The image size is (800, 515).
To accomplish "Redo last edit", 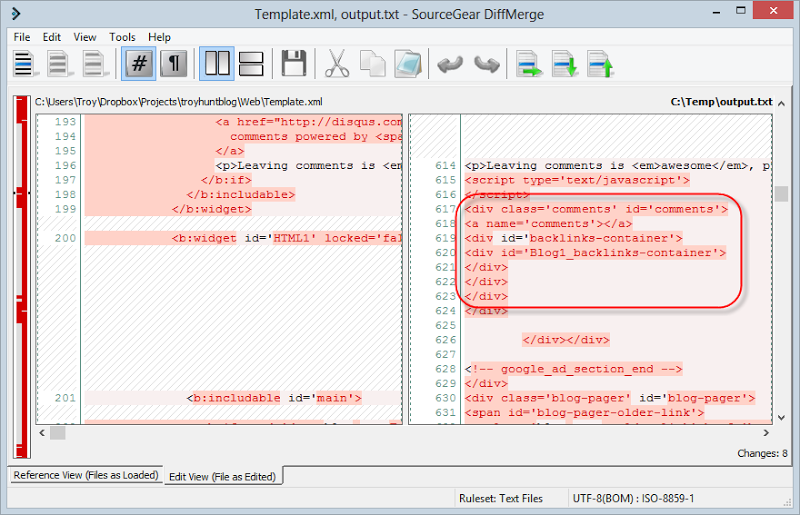I will (486, 64).
